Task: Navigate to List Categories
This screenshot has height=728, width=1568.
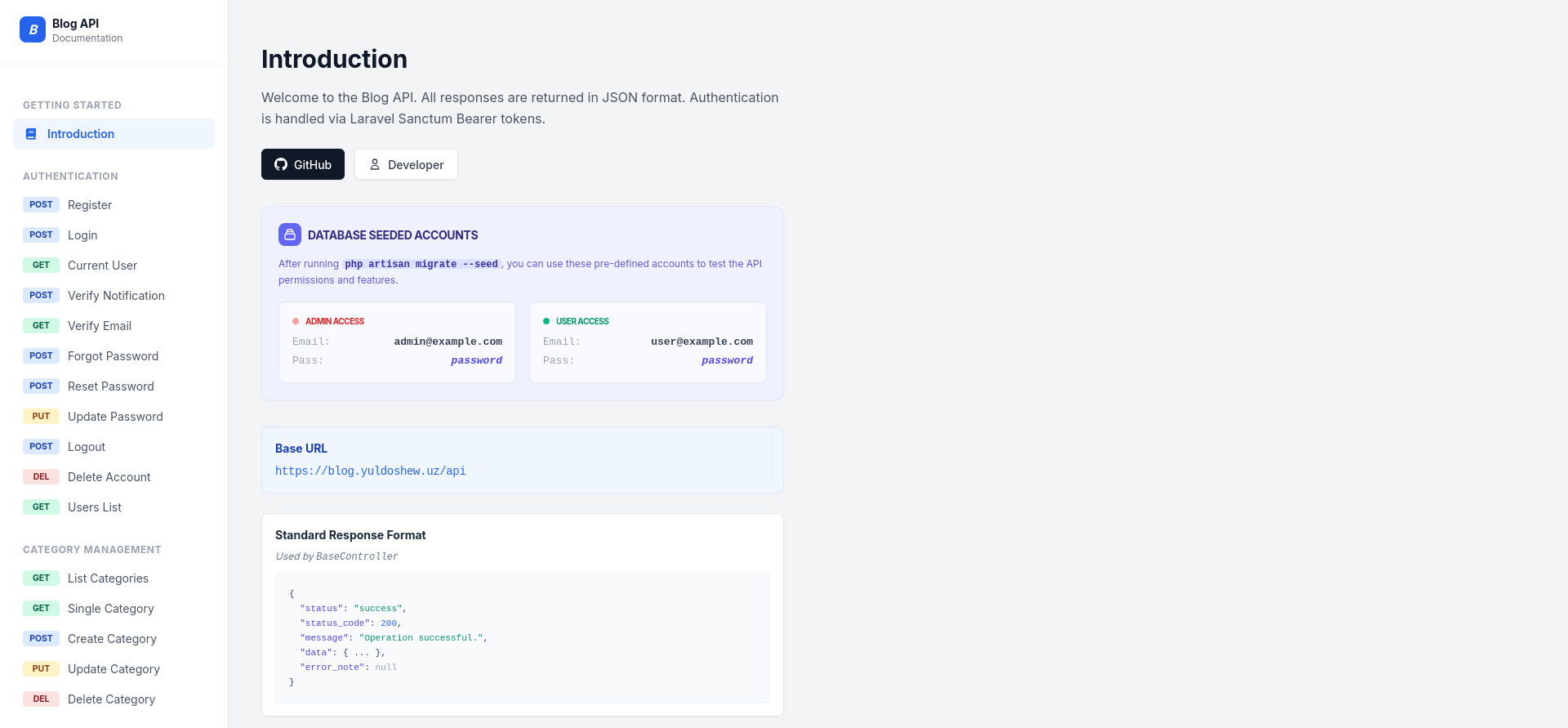Action: pyautogui.click(x=108, y=578)
